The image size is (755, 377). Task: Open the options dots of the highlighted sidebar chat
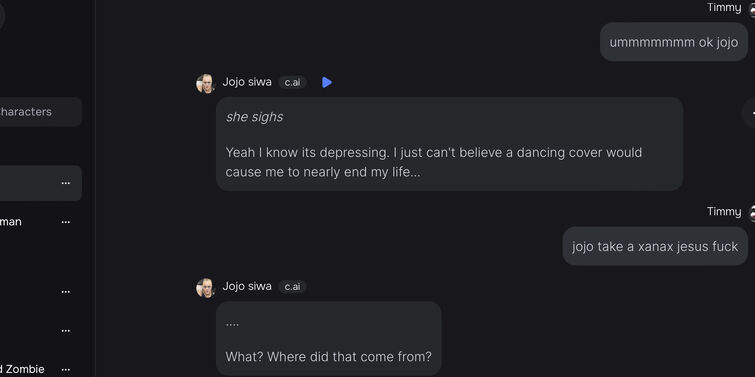[x=65, y=183]
